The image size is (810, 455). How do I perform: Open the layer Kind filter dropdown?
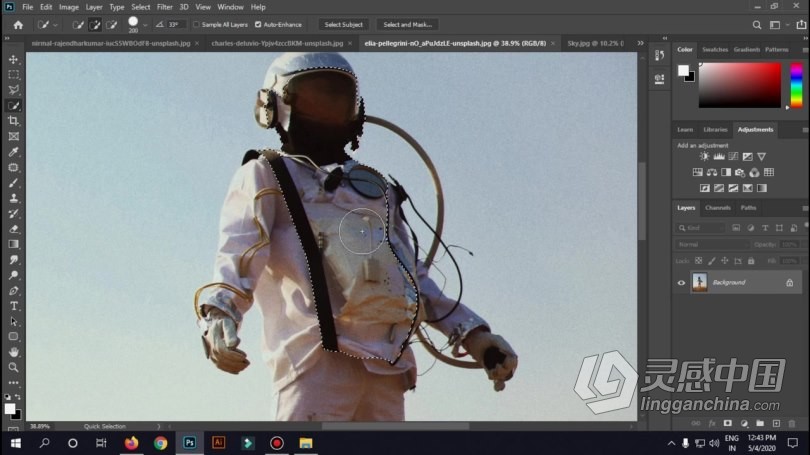point(700,228)
